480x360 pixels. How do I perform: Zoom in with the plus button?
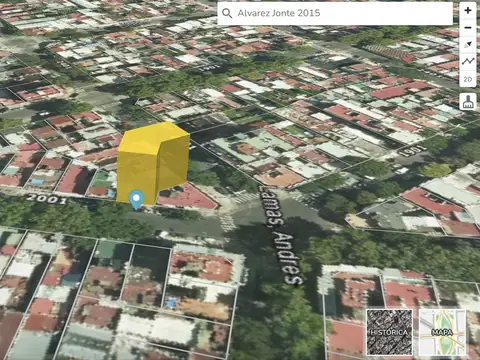tap(468, 10)
